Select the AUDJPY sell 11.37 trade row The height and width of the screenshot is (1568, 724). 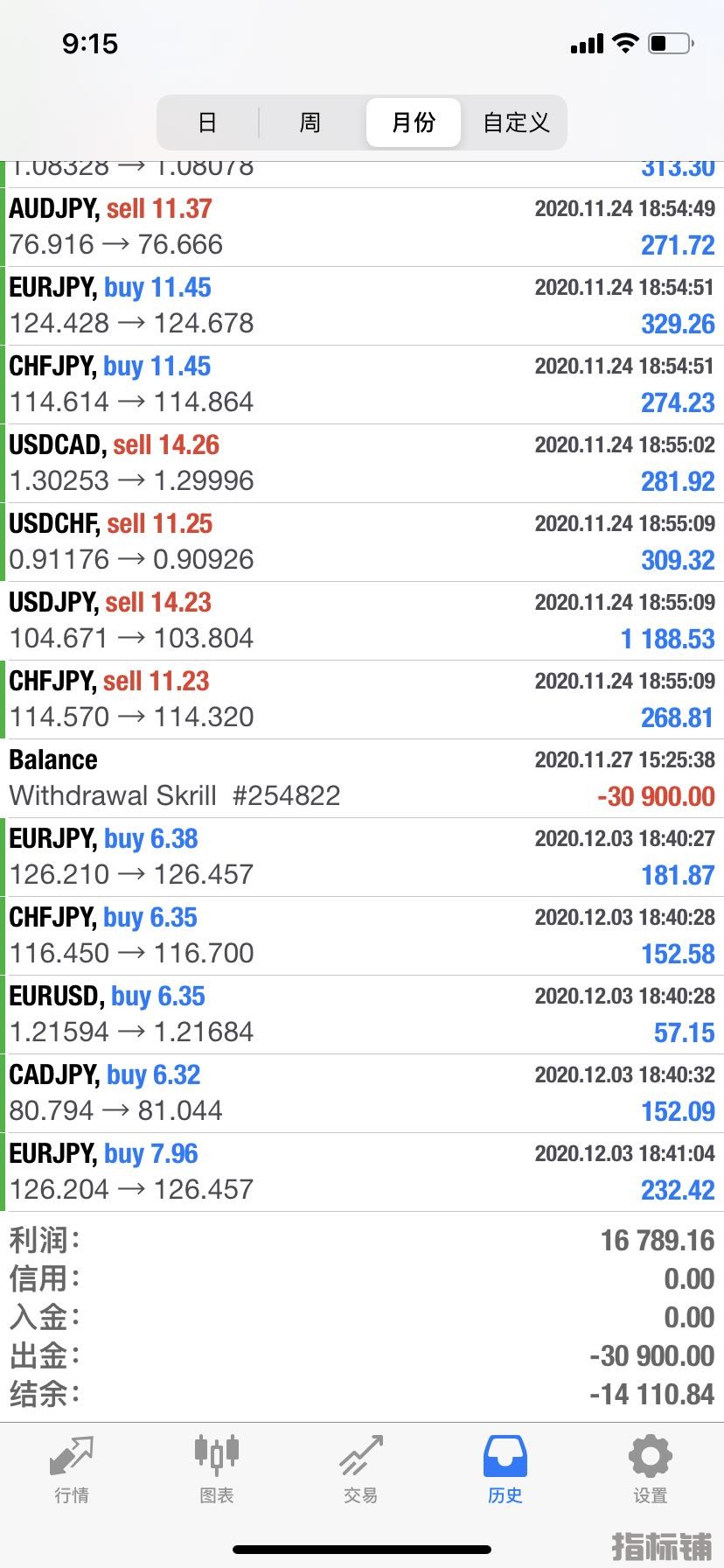[362, 227]
